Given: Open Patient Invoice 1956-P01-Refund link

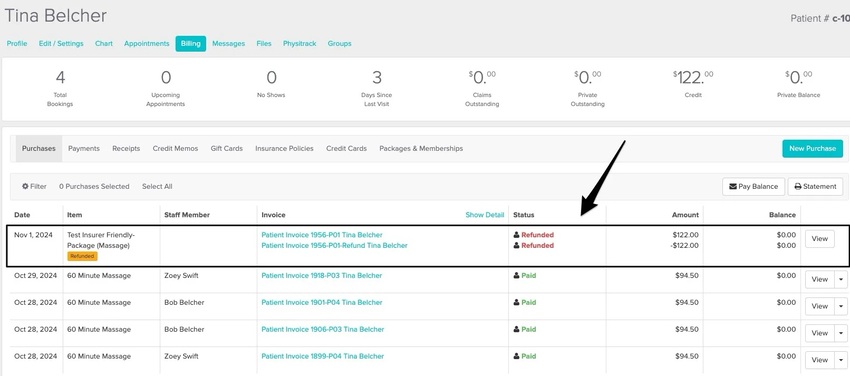Looking at the screenshot, I should (x=334, y=245).
